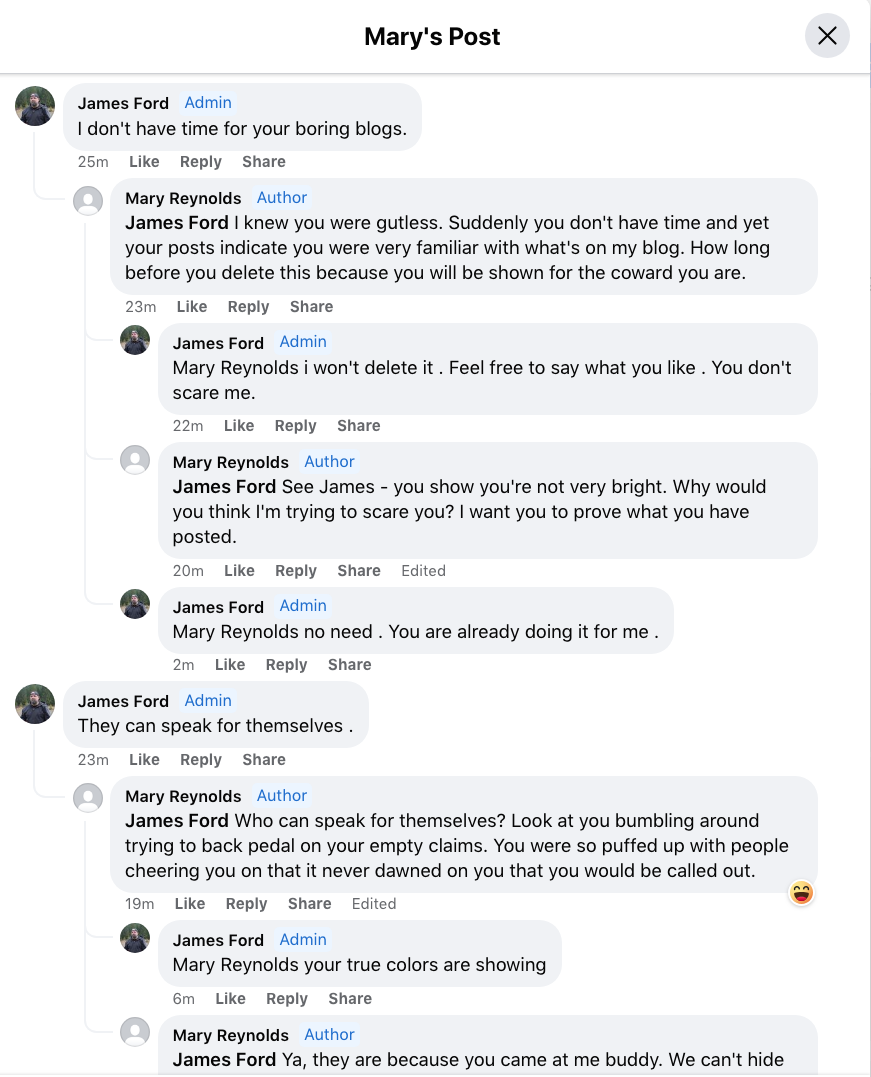View edit history of Mary's 20m comment
The height and width of the screenshot is (1077, 871).
pos(423,571)
